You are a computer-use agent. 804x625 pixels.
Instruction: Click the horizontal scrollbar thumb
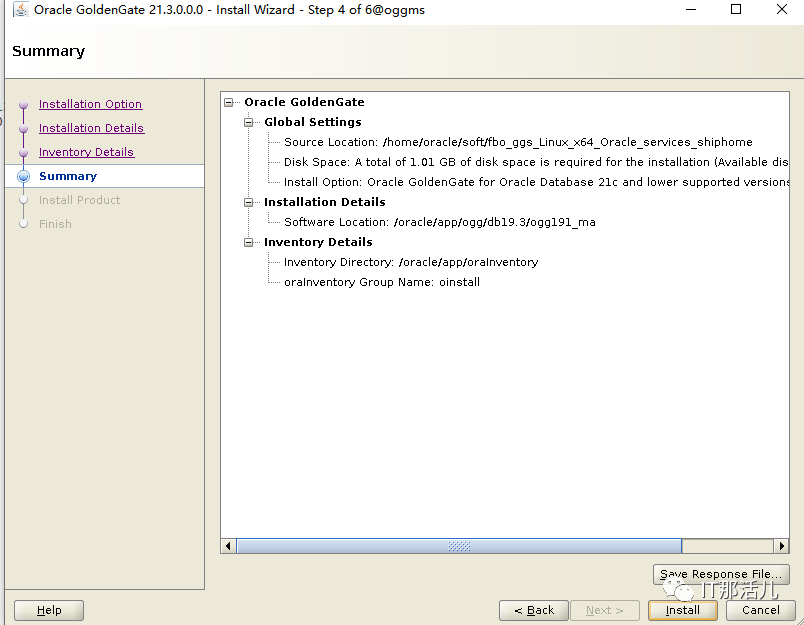(459, 546)
